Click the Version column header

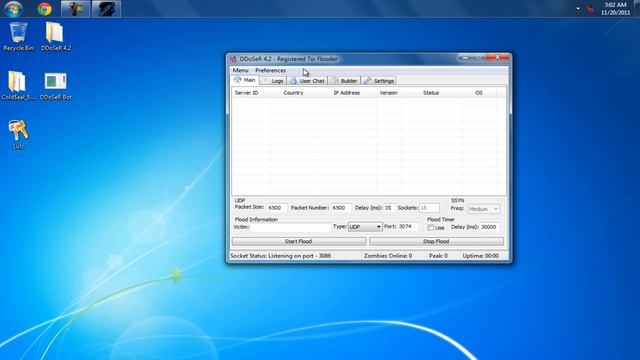(389, 93)
